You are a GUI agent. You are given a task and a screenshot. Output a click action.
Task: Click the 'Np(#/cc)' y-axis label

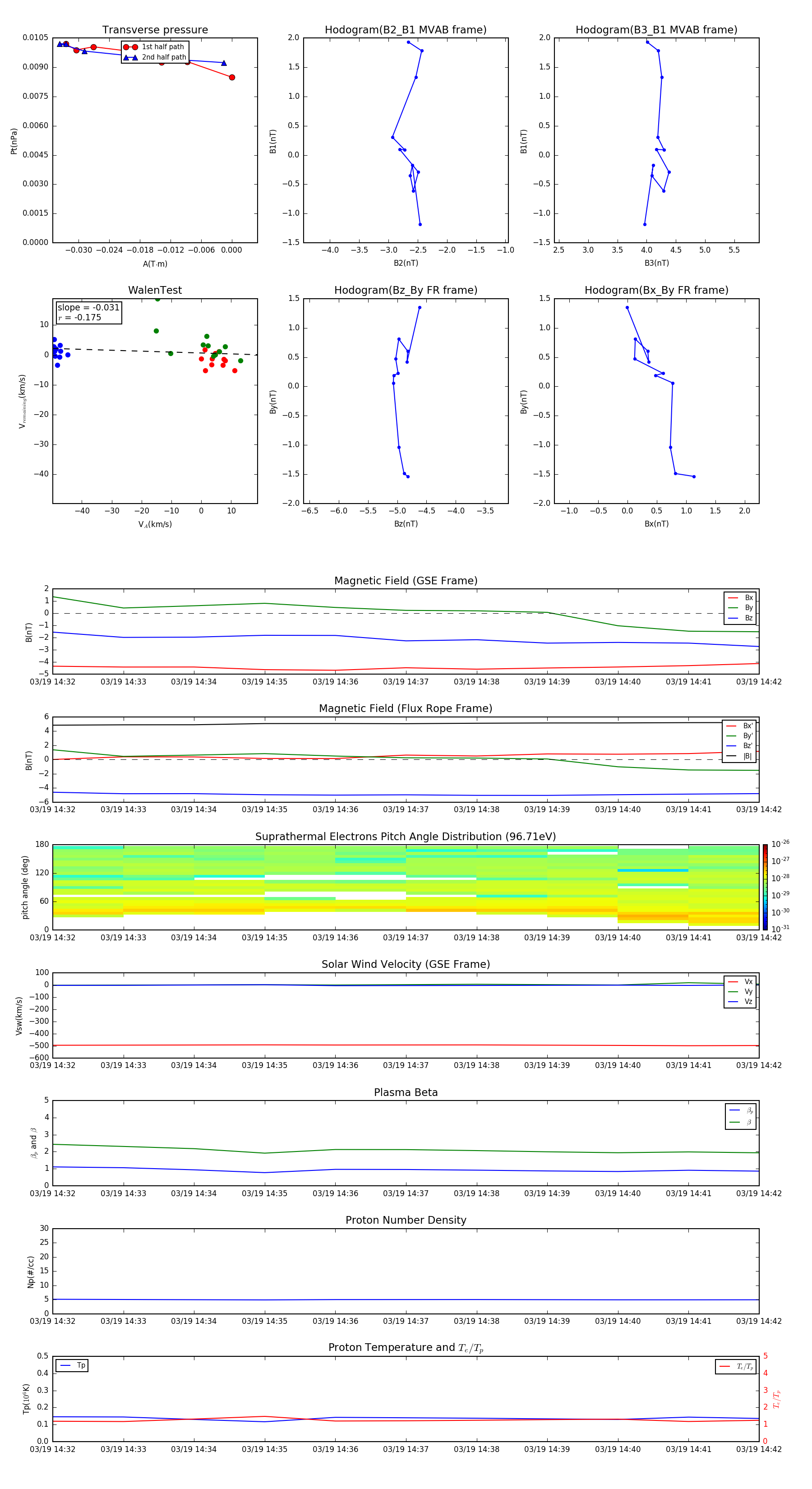click(x=31, y=1272)
